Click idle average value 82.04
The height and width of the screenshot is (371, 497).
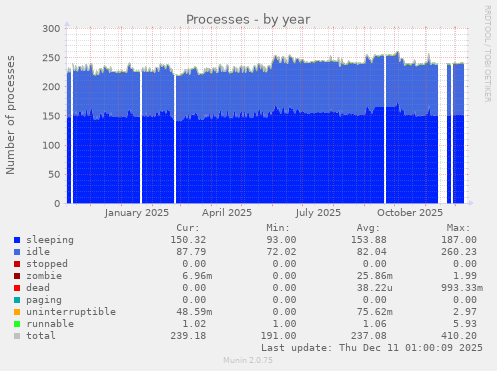pyautogui.click(x=372, y=252)
